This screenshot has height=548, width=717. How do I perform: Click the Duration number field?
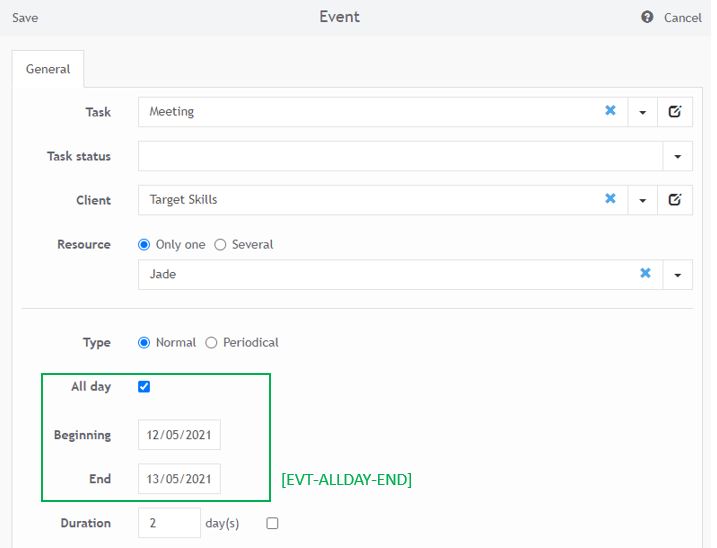[169, 523]
